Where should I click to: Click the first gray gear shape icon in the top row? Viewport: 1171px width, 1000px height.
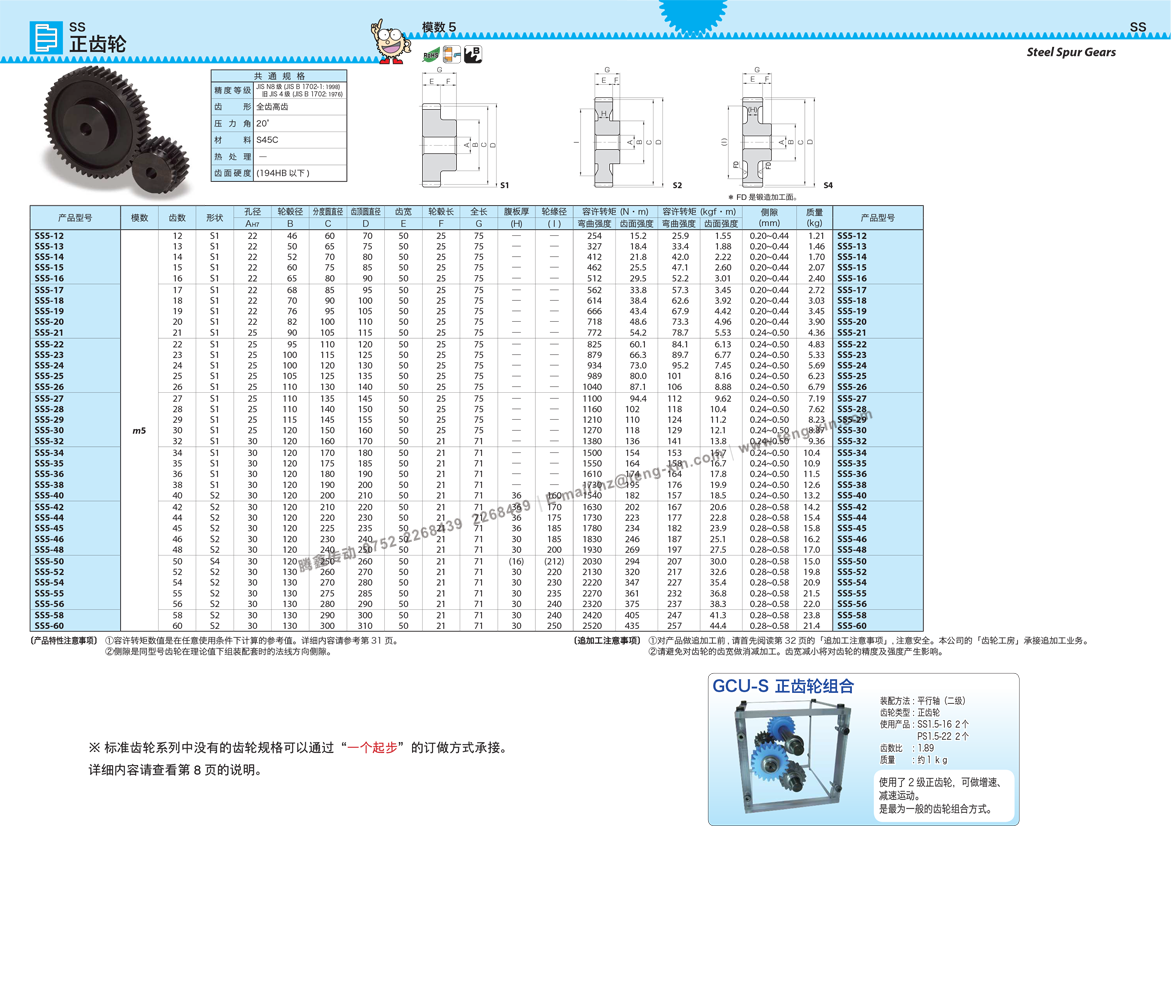[439, 123]
